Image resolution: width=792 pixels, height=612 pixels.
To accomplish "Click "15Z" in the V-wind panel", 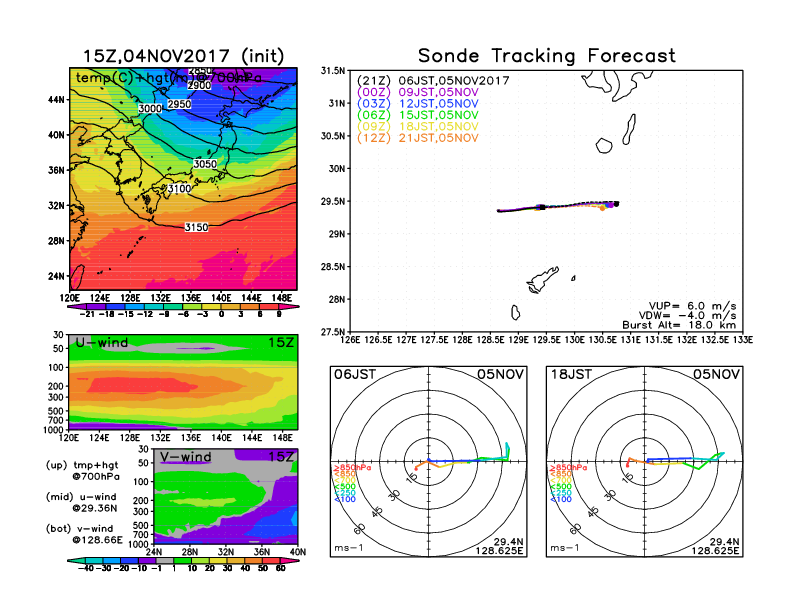I will pyautogui.click(x=280, y=457).
